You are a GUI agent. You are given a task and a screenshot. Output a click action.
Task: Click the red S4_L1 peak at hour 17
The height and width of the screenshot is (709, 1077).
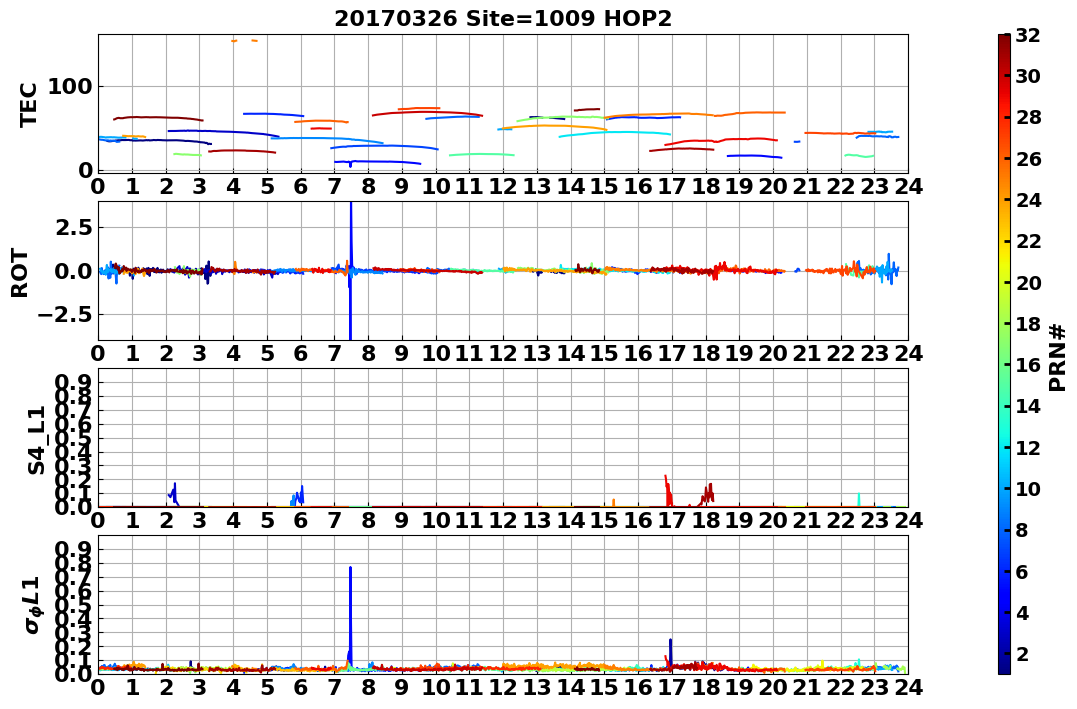(668, 491)
